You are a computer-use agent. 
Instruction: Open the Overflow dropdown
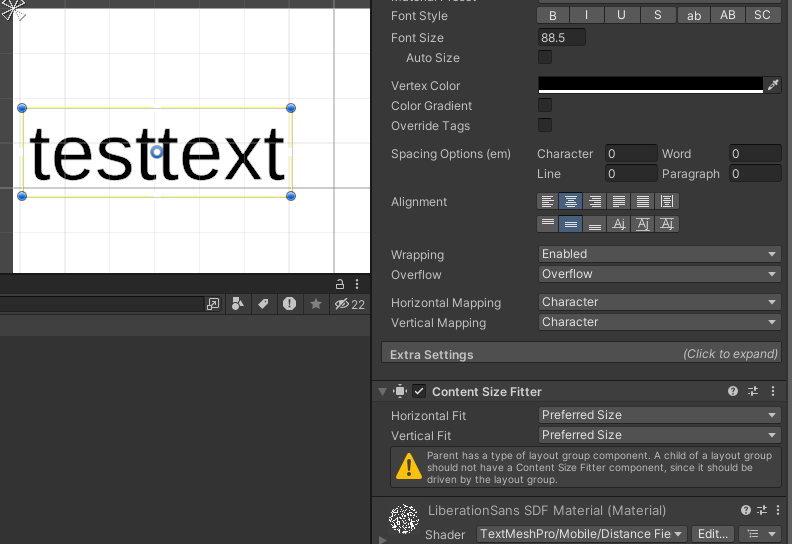tap(659, 274)
